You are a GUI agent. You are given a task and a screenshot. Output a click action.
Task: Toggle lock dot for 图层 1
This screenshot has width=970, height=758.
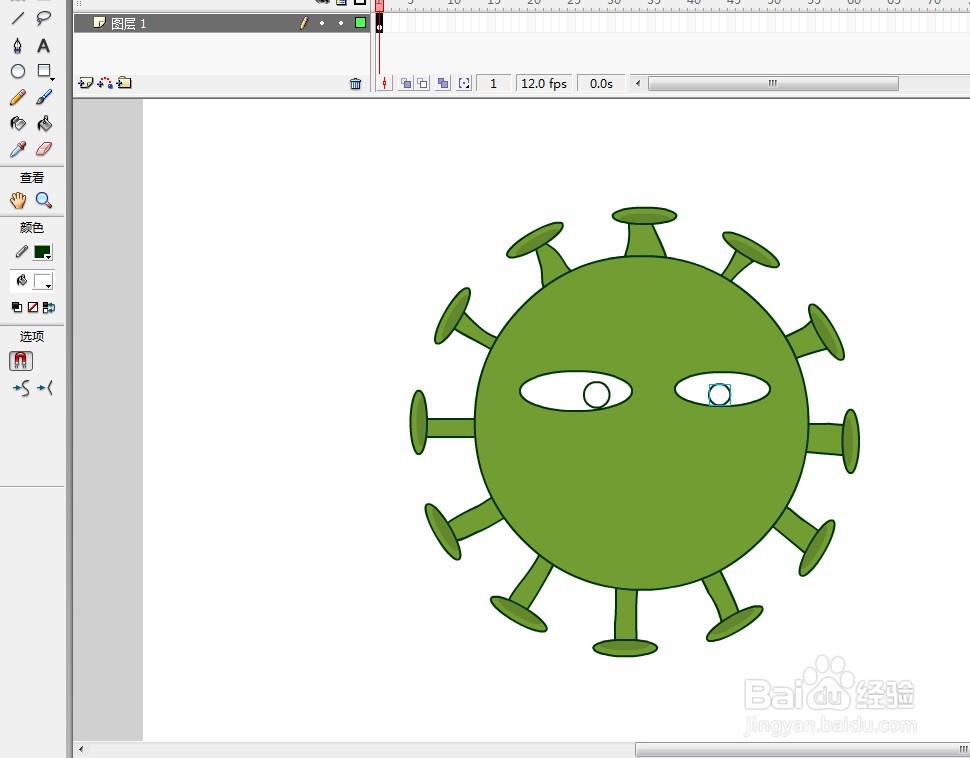341,23
